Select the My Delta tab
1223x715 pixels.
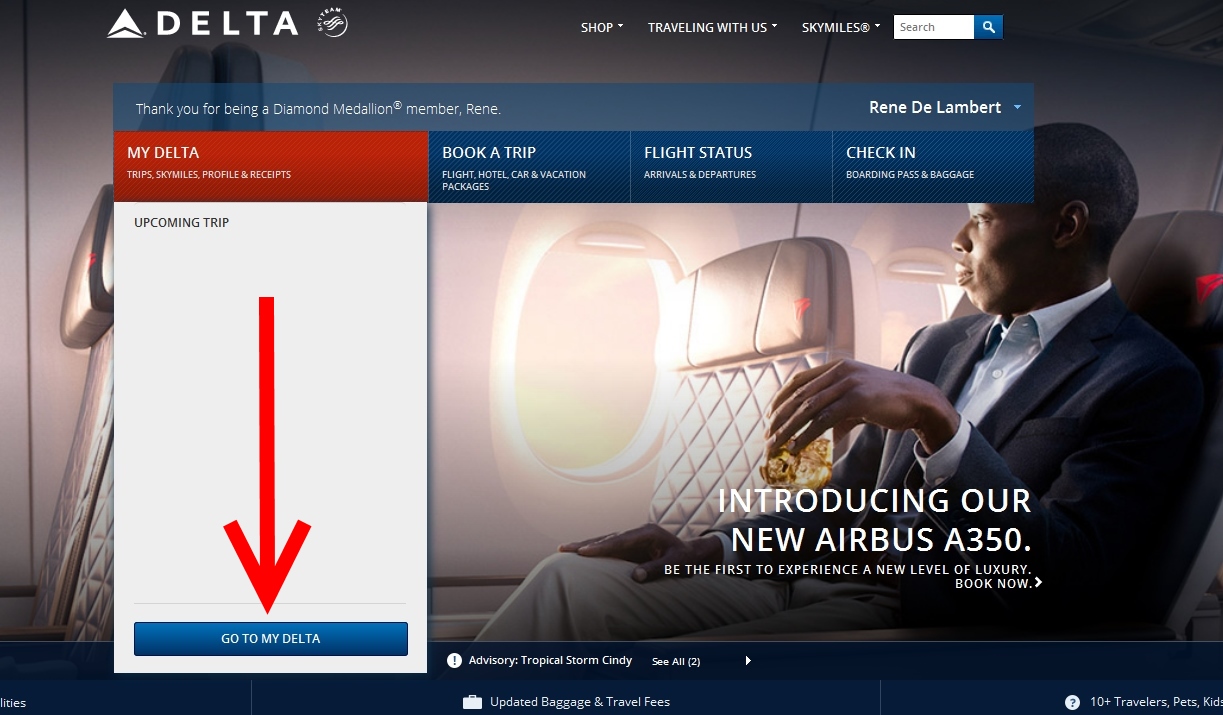click(271, 166)
